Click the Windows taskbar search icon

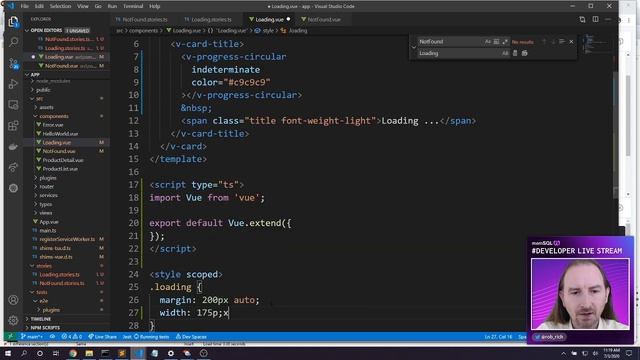point(24,353)
